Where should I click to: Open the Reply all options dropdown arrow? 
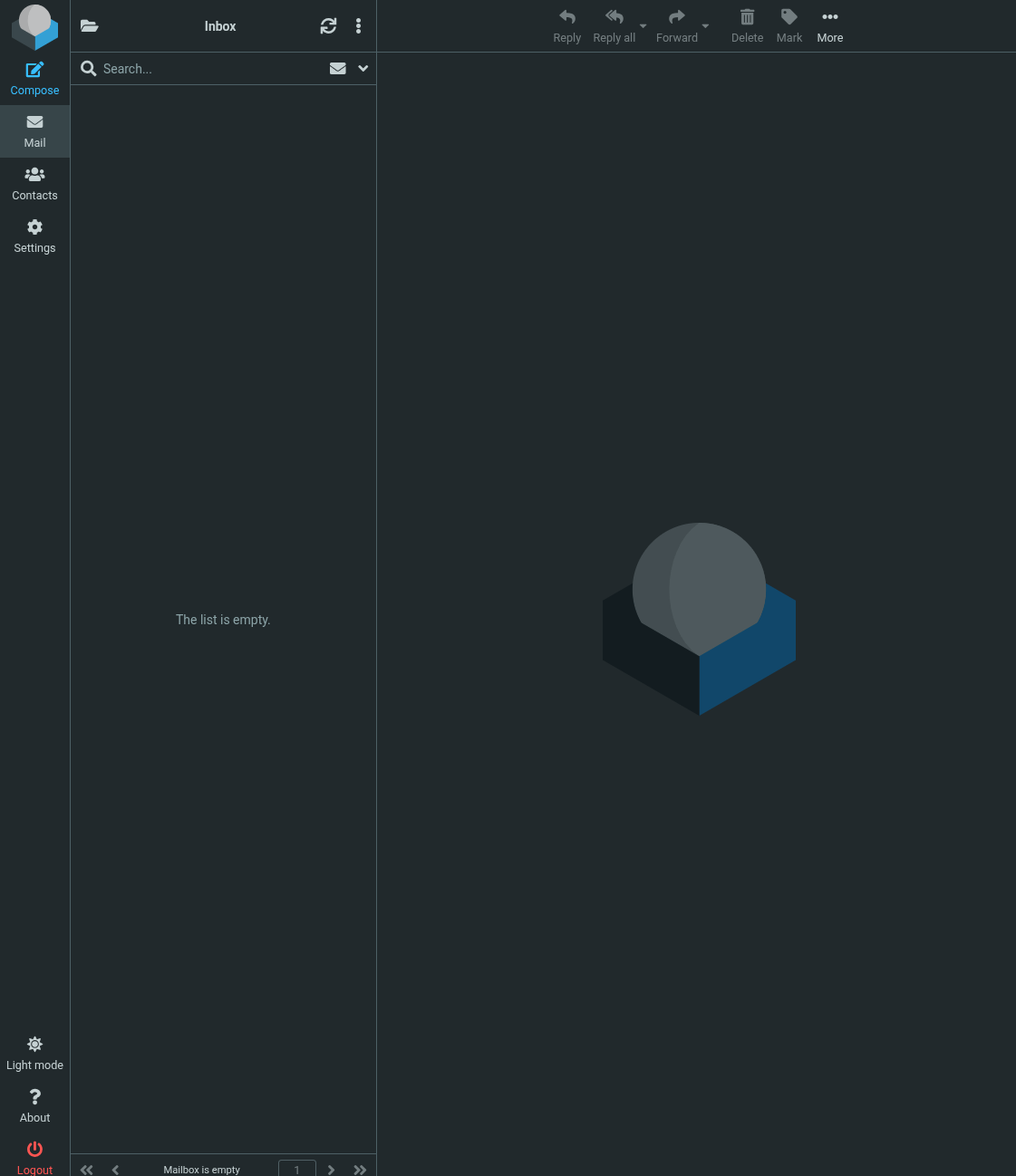click(x=643, y=26)
